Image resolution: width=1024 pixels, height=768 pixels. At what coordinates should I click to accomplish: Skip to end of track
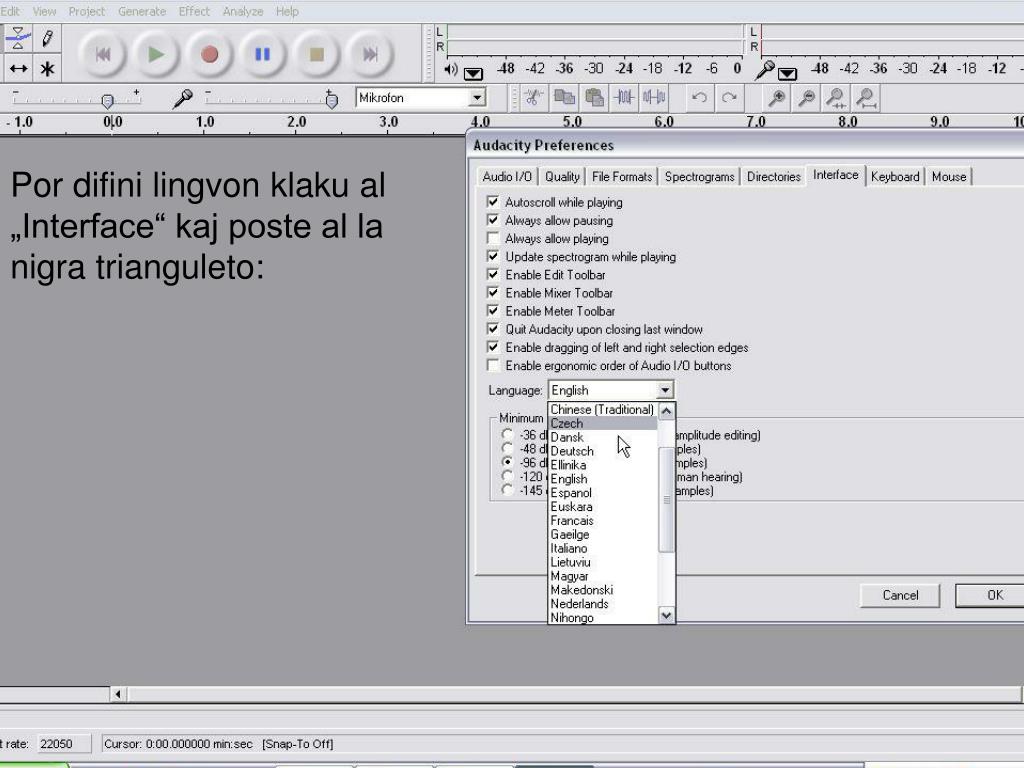pos(370,54)
